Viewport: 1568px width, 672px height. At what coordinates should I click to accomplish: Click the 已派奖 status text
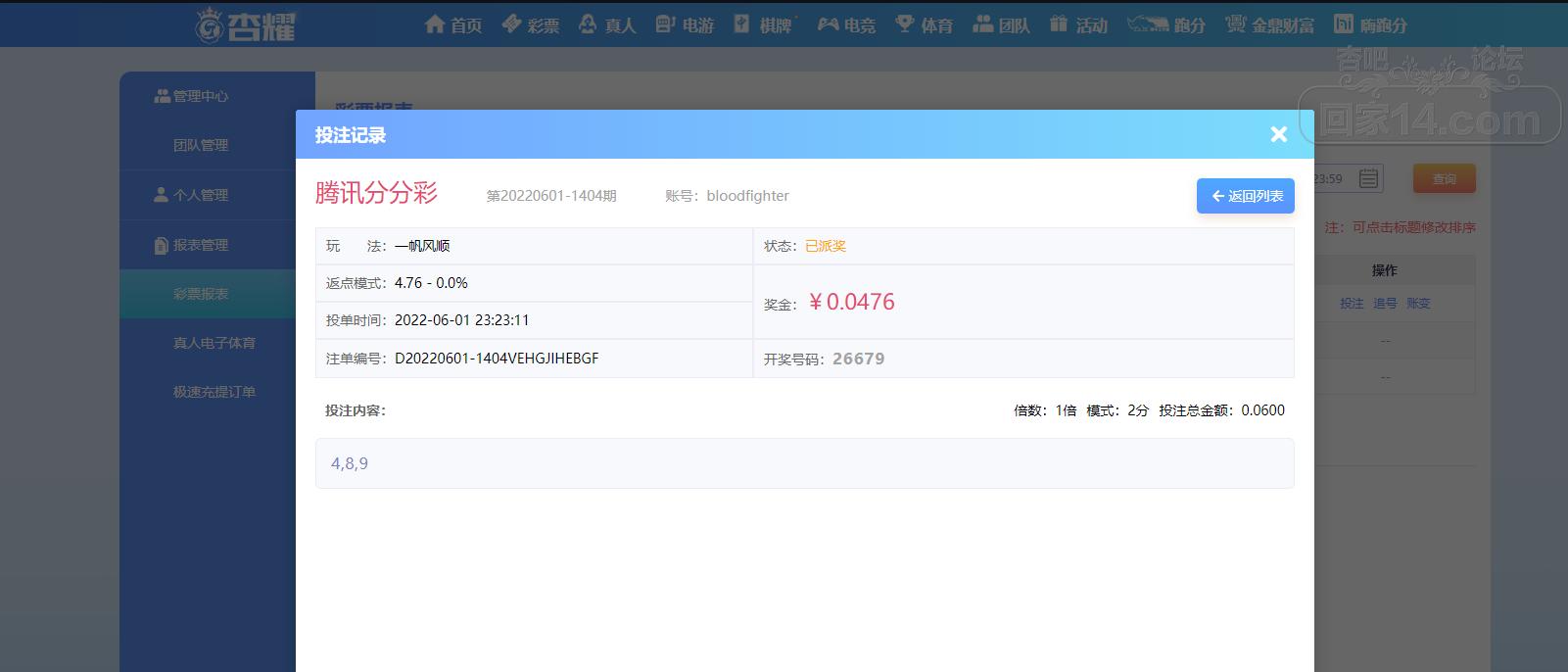(x=826, y=246)
